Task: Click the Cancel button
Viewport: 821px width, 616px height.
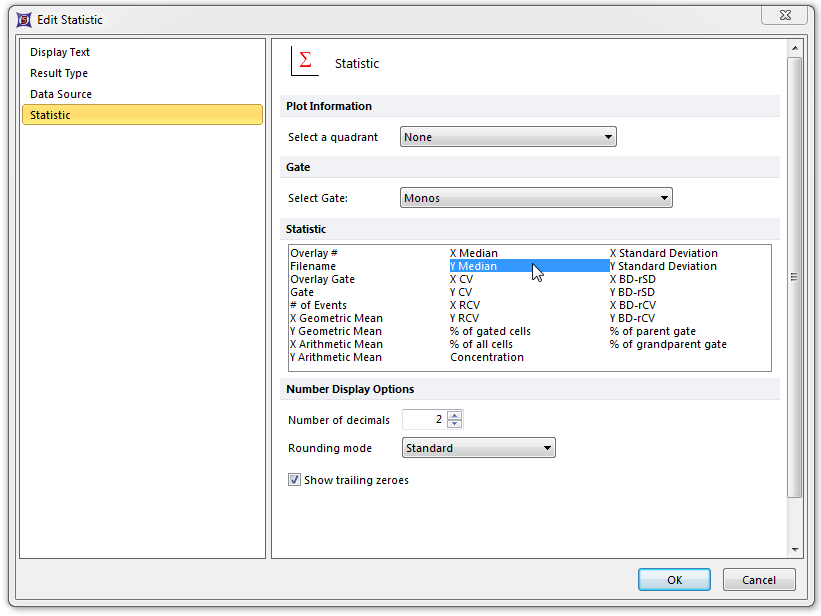Action: (x=759, y=580)
